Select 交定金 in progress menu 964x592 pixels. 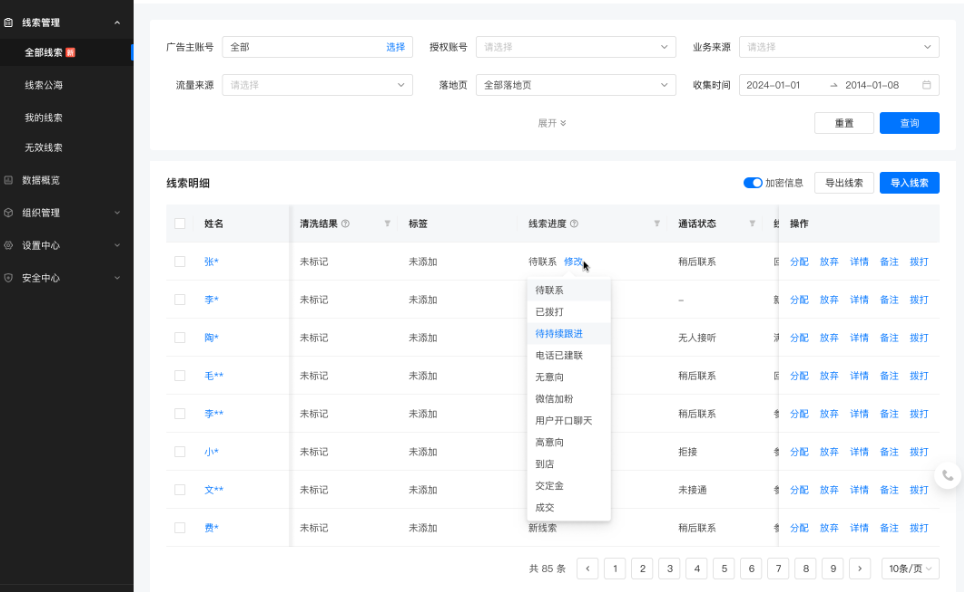569,486
